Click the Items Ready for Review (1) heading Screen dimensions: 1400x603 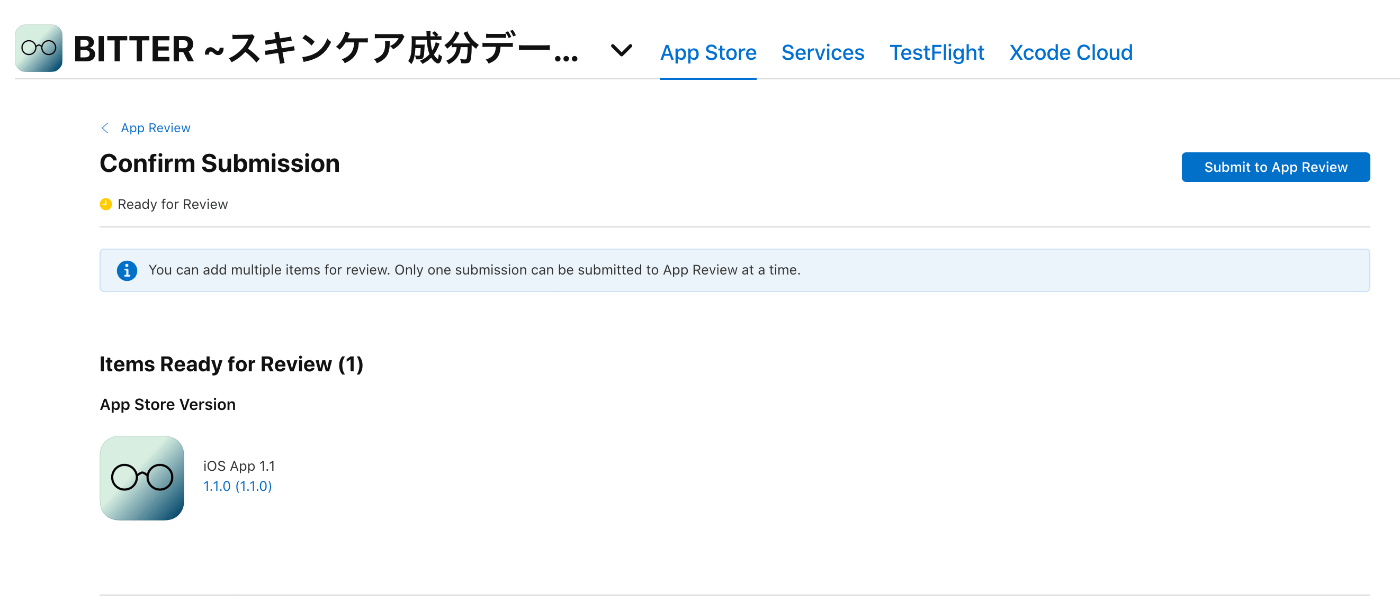click(232, 364)
